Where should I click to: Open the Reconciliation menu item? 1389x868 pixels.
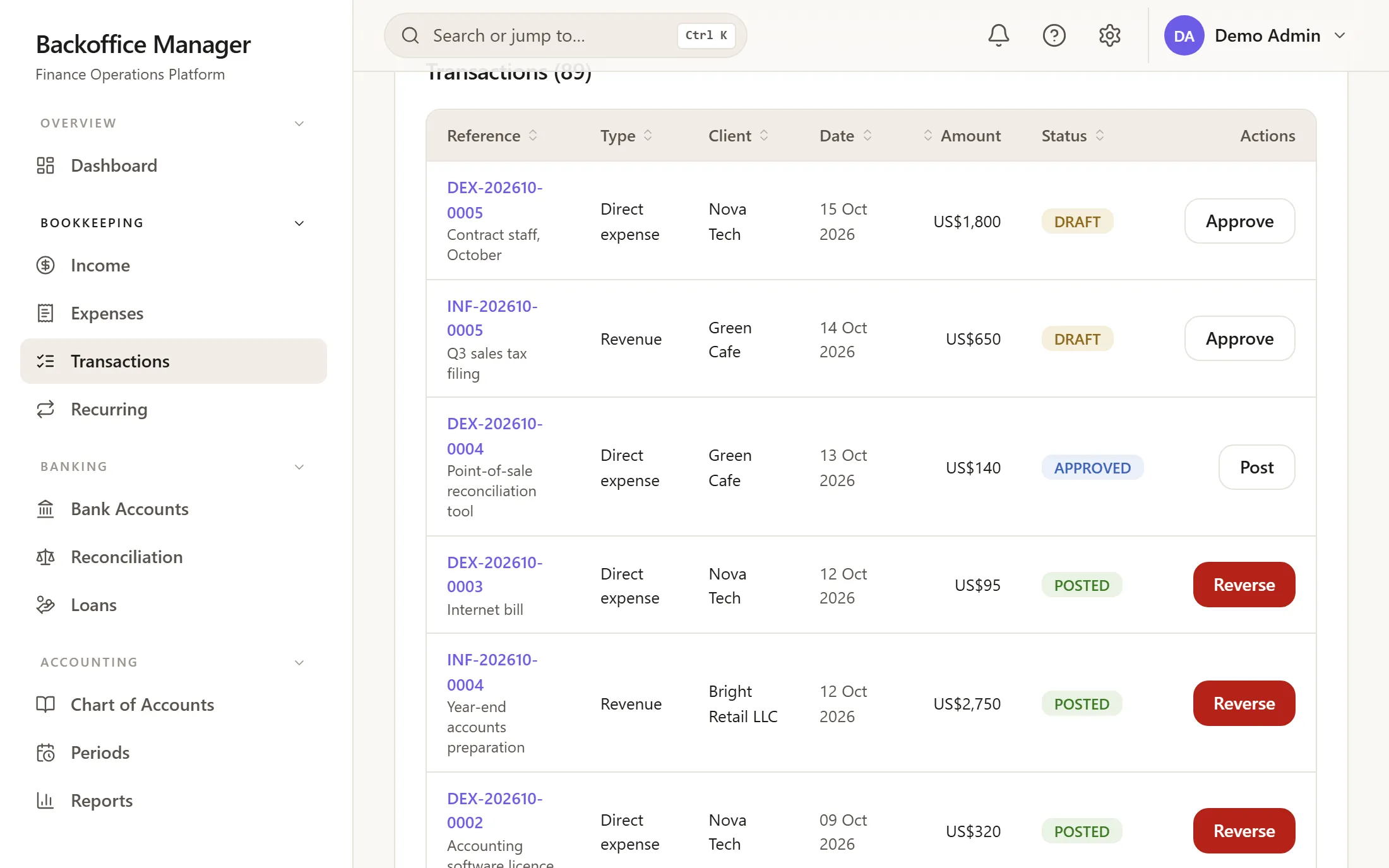point(174,557)
